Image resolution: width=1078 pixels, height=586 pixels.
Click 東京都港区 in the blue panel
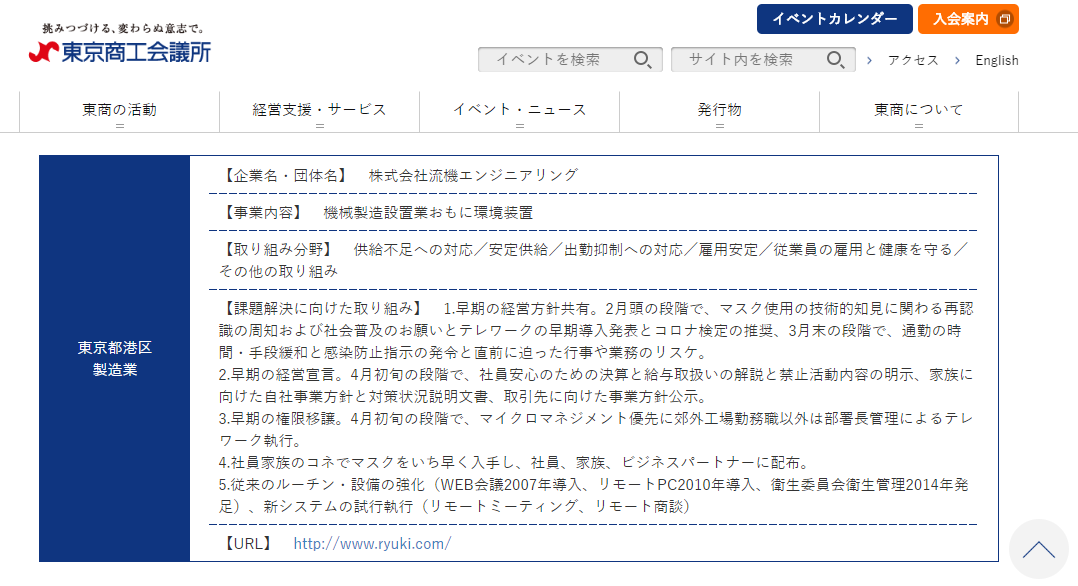(x=115, y=348)
